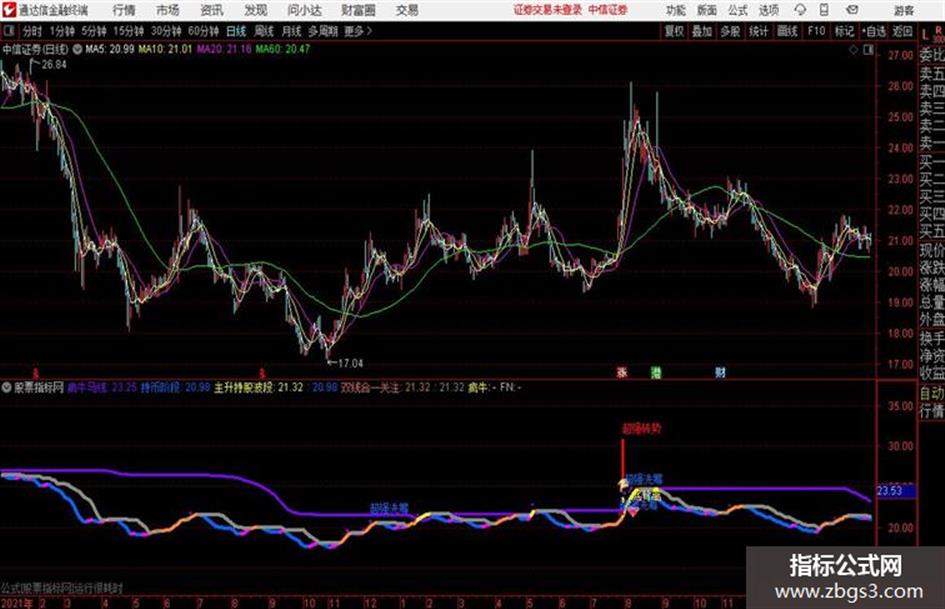The width and height of the screenshot is (945, 609).
Task: Click the 标记 mark button
Action: pos(844,31)
